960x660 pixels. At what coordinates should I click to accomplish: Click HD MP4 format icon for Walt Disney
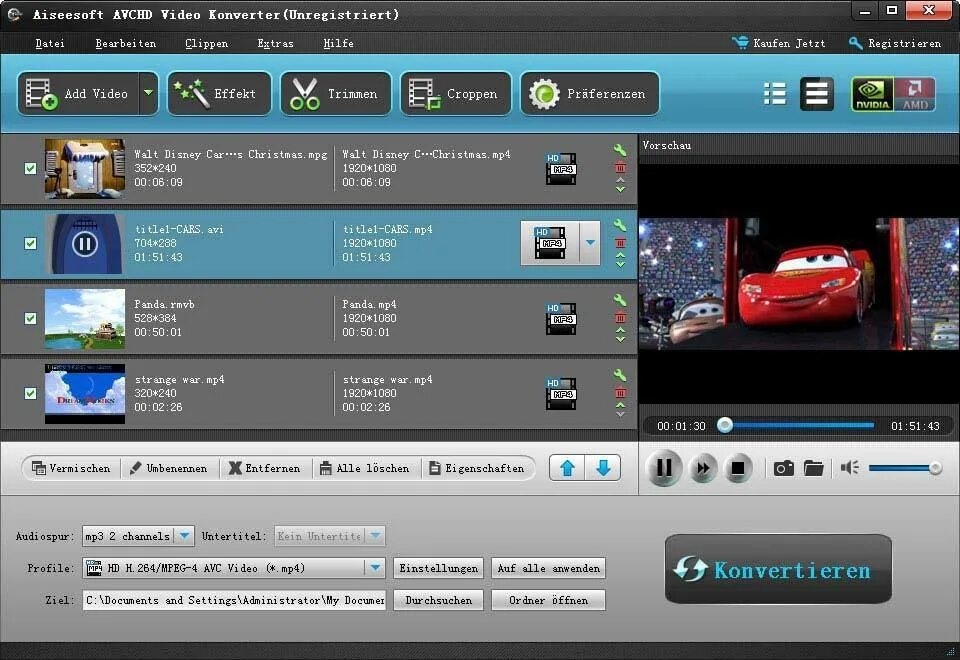coord(561,168)
